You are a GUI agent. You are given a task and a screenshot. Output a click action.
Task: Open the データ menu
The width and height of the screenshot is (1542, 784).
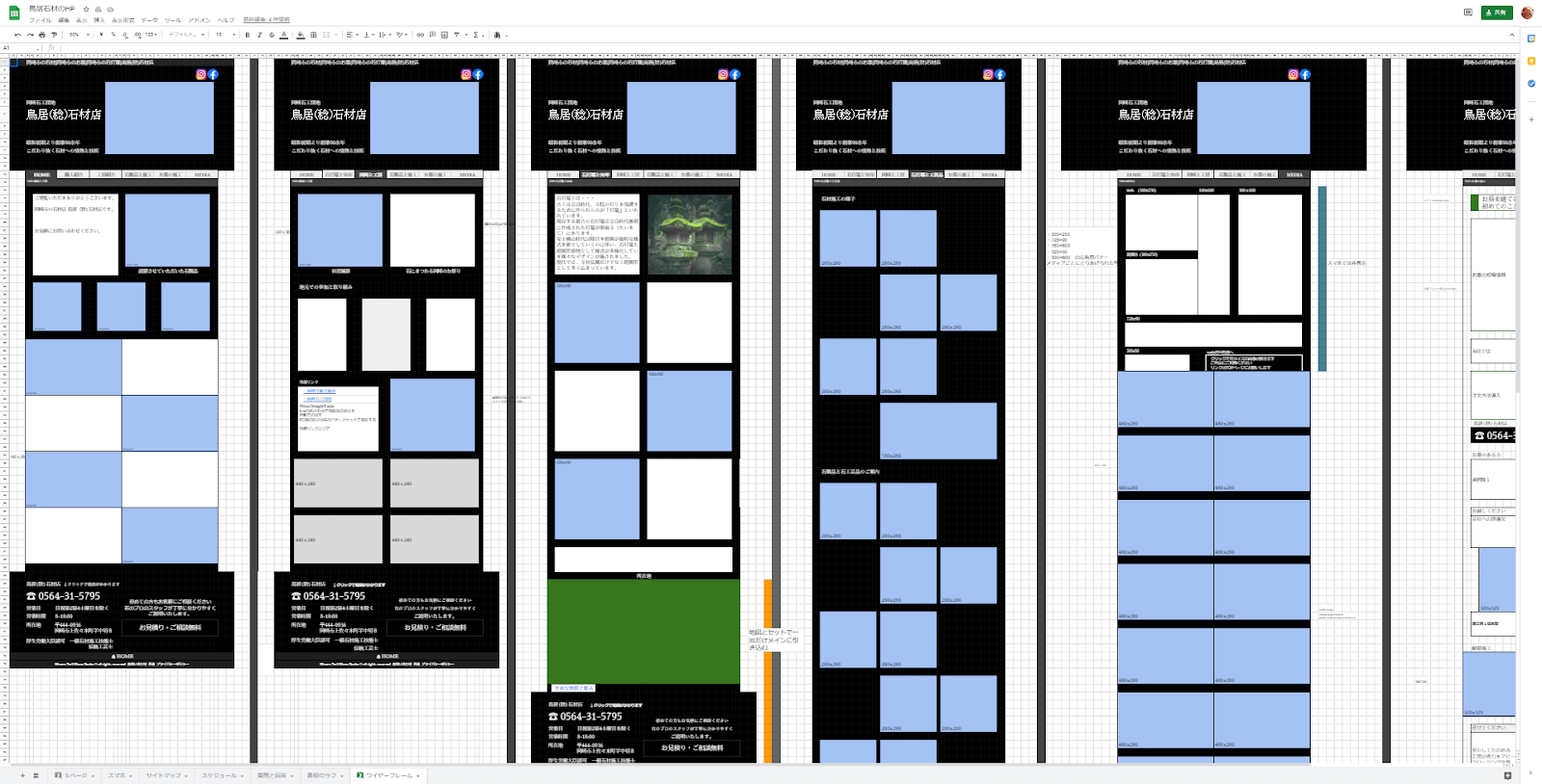point(149,20)
